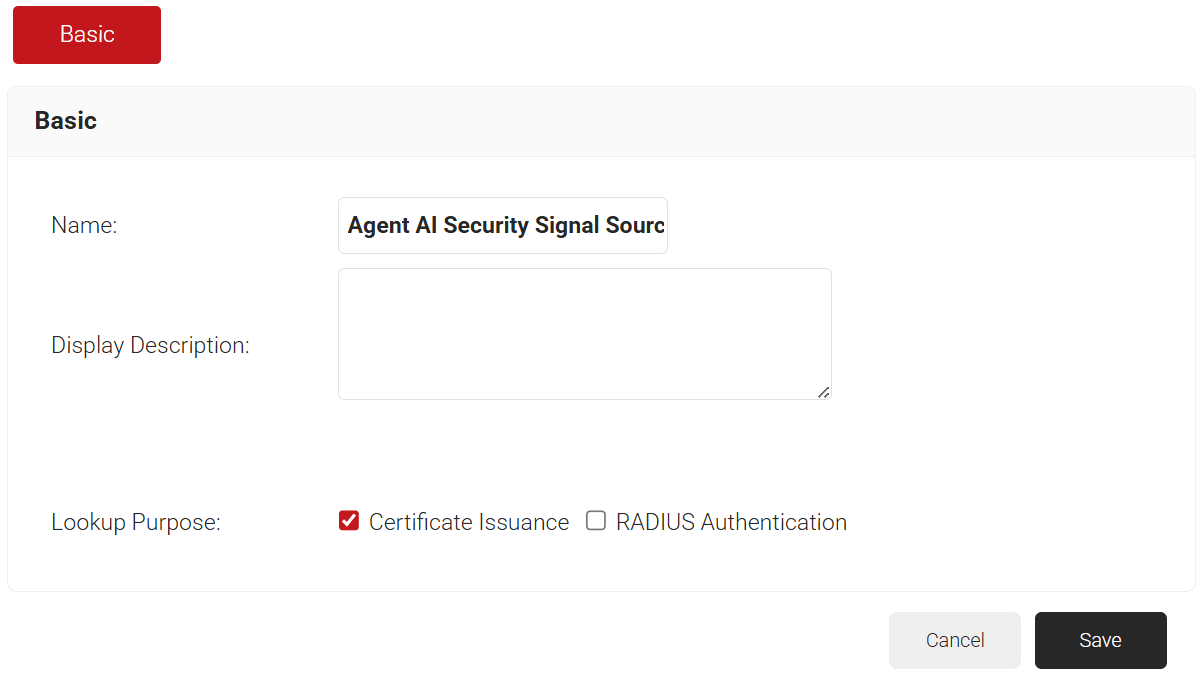Click the red checked box icon
Image resolution: width=1203 pixels, height=685 pixels.
349,521
